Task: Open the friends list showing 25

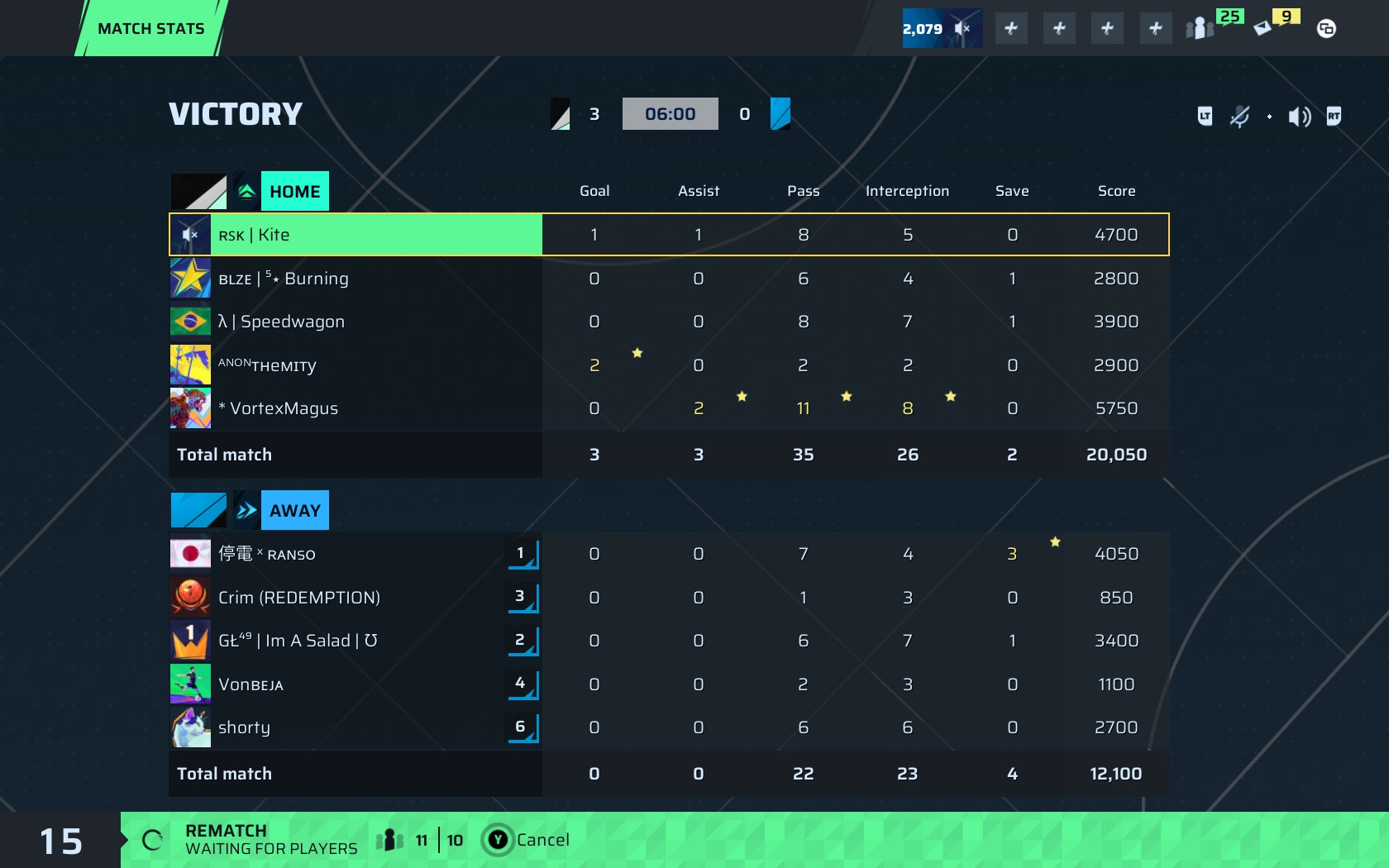Action: [x=1212, y=25]
